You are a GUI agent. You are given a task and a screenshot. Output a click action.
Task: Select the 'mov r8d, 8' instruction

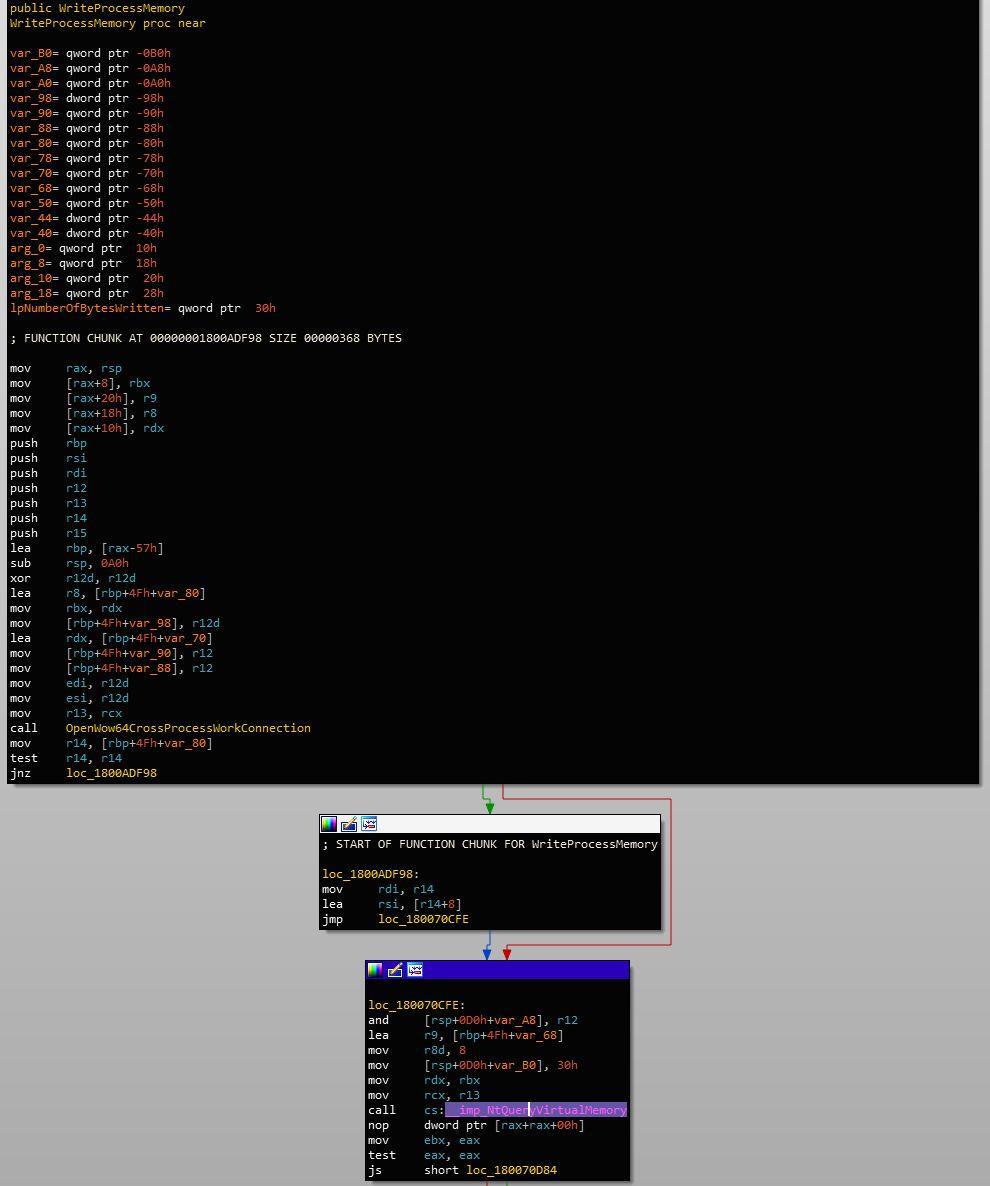pyautogui.click(x=417, y=1050)
